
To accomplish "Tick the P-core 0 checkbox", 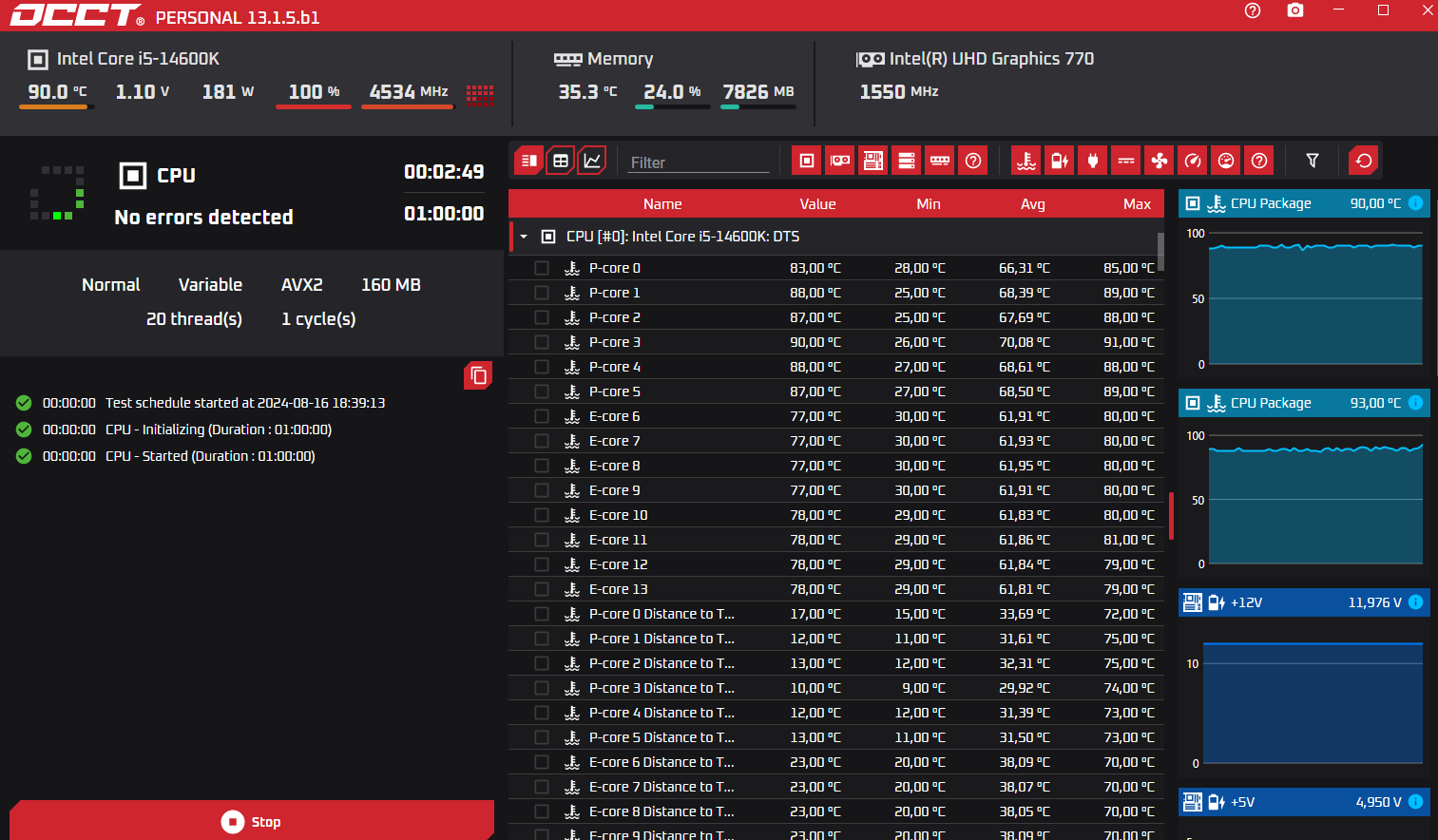I will click(x=542, y=268).
